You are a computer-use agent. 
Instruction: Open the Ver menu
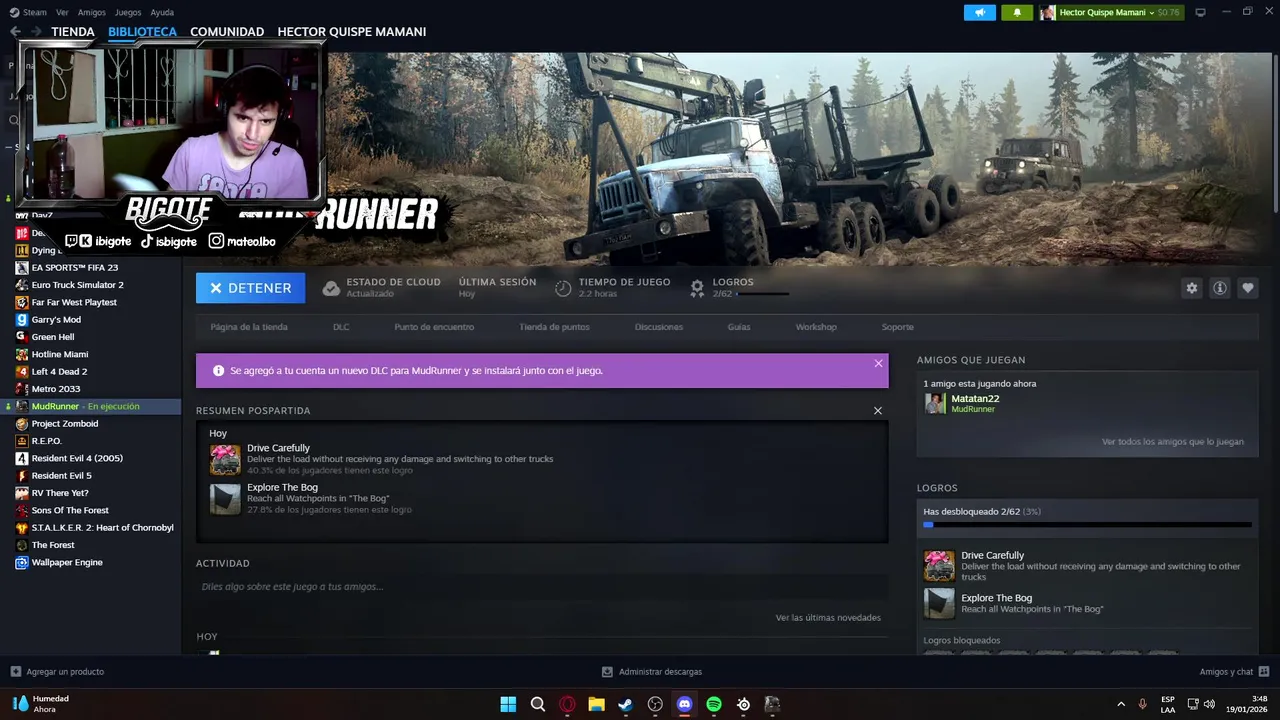pos(62,12)
